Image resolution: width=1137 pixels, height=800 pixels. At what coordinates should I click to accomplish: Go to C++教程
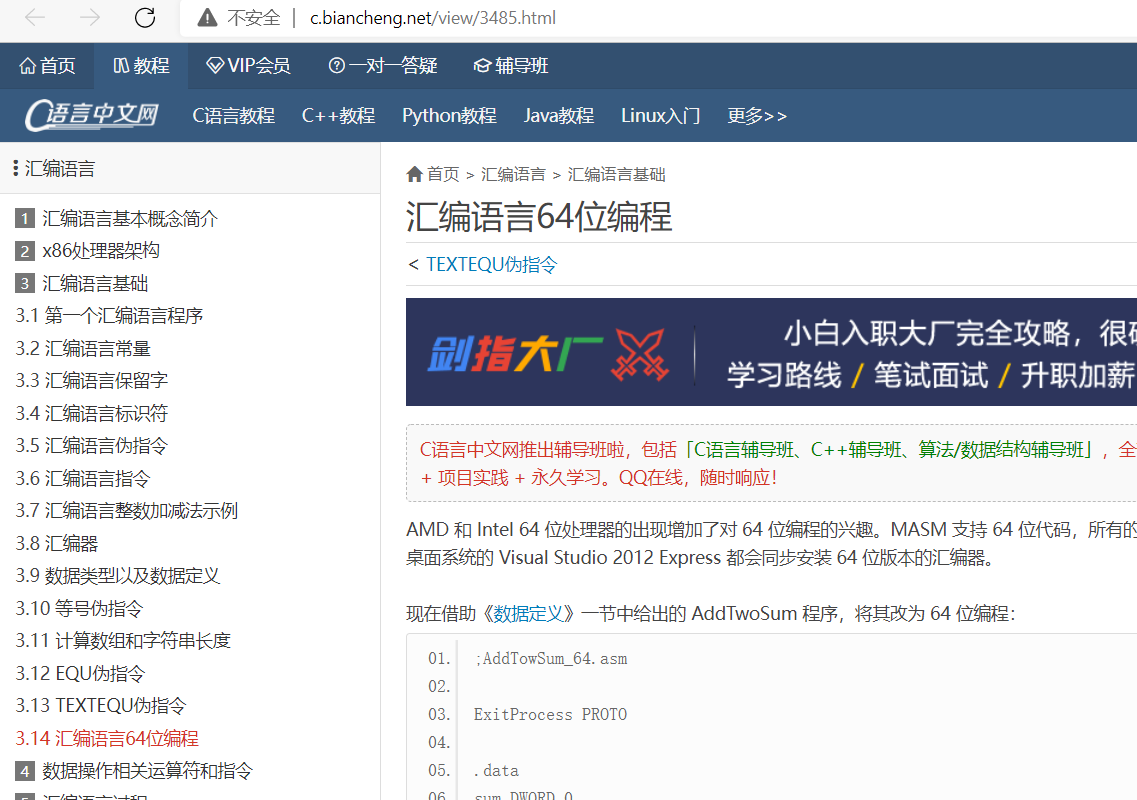coord(339,115)
